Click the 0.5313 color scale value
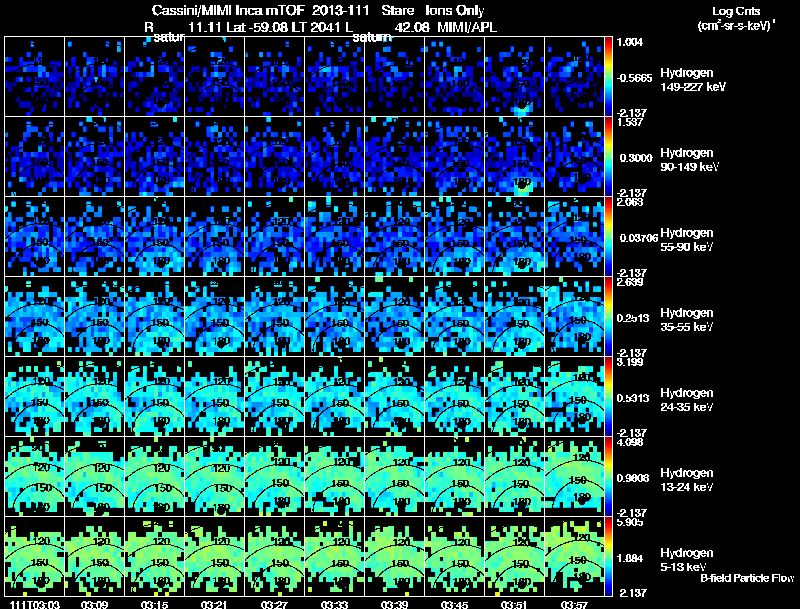Image resolution: width=800 pixels, height=609 pixels. (634, 398)
